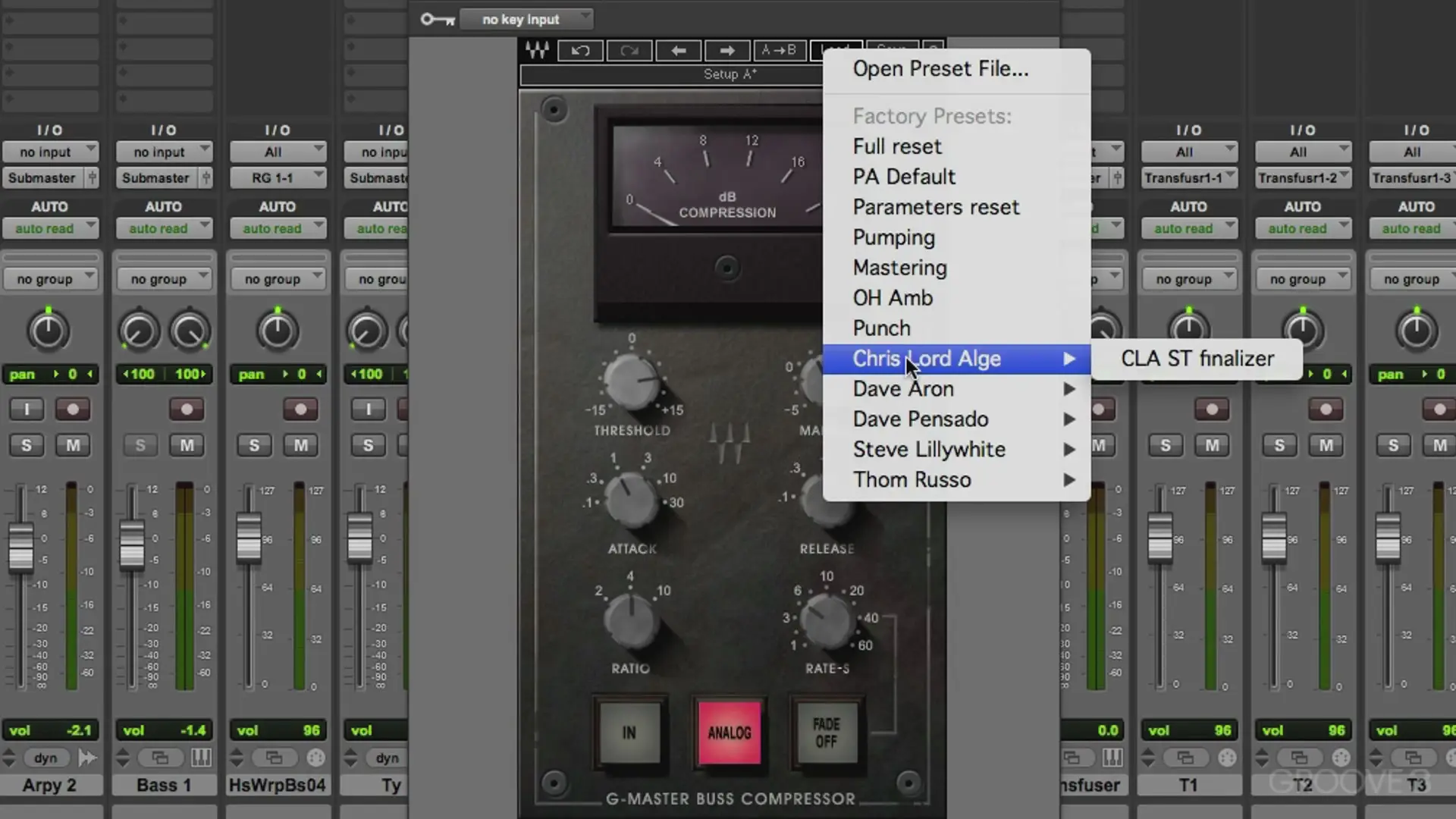This screenshot has height=819, width=1456.
Task: Toggle the FADE OFF button
Action: click(827, 733)
